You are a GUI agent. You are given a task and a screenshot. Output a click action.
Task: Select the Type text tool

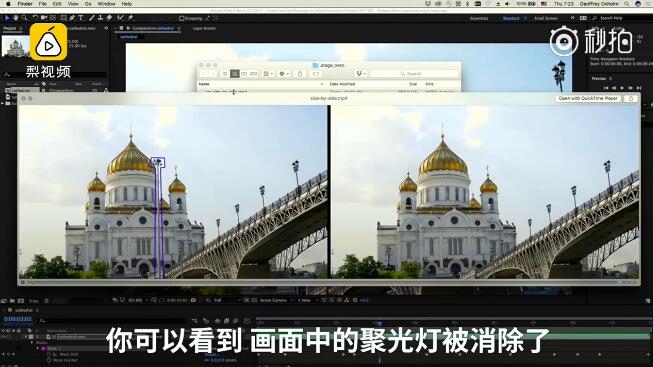(x=81, y=18)
